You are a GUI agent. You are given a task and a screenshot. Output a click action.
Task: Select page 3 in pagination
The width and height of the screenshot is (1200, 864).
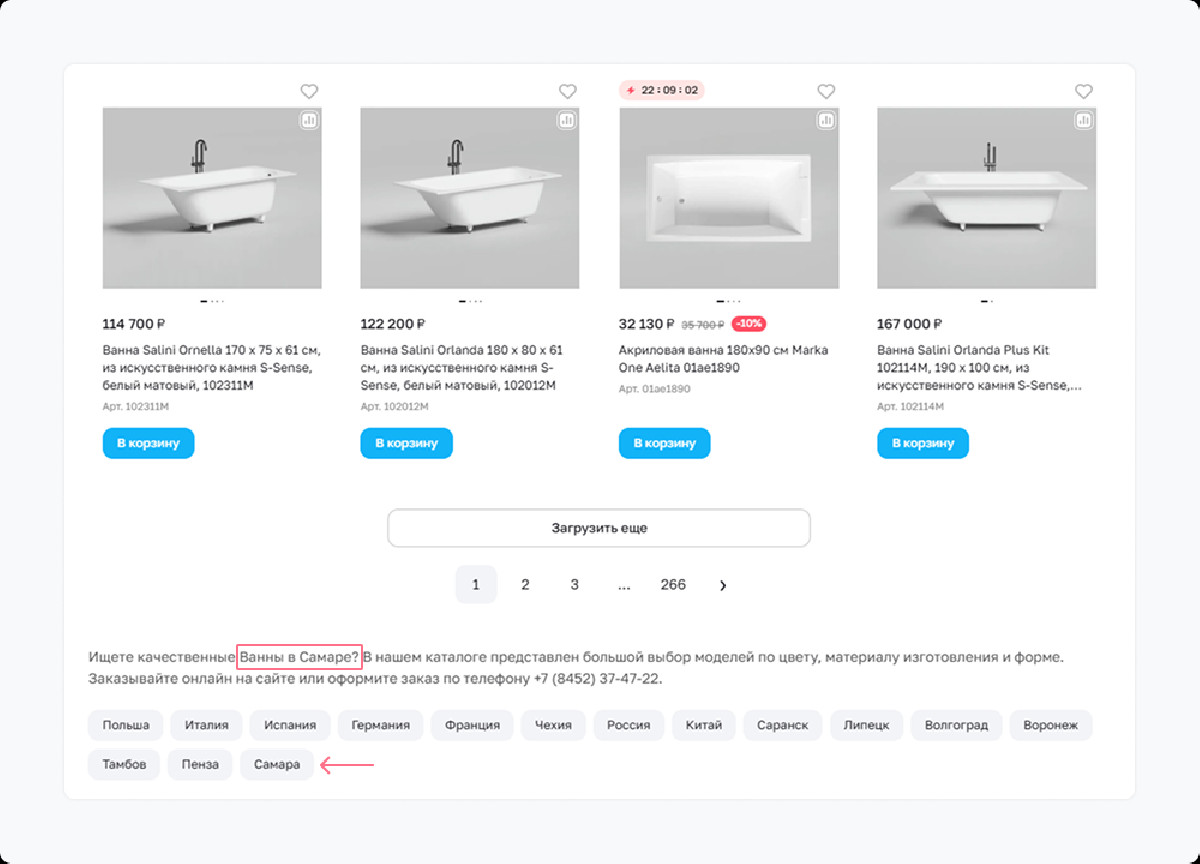pos(574,585)
